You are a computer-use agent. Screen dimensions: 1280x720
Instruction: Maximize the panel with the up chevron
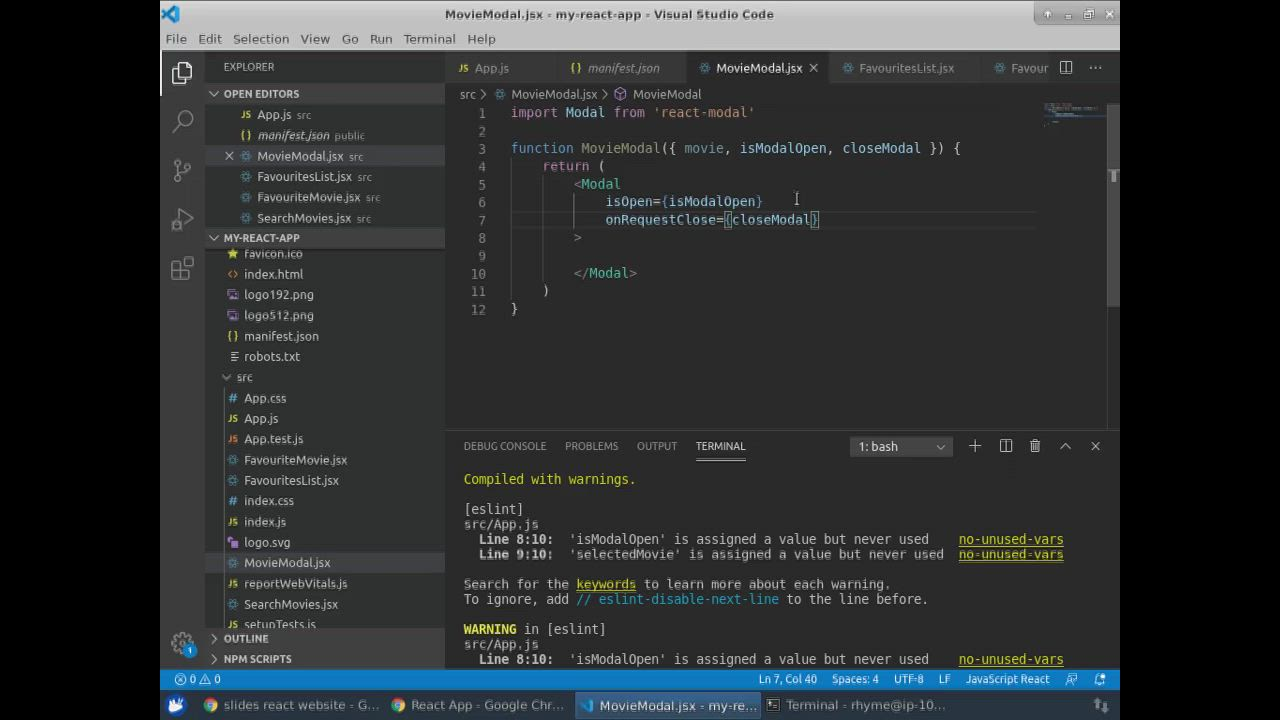tap(1065, 446)
